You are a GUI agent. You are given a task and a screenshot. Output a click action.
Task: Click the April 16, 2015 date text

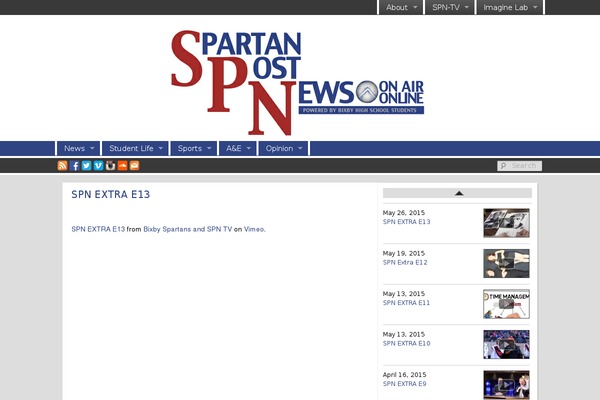(404, 375)
